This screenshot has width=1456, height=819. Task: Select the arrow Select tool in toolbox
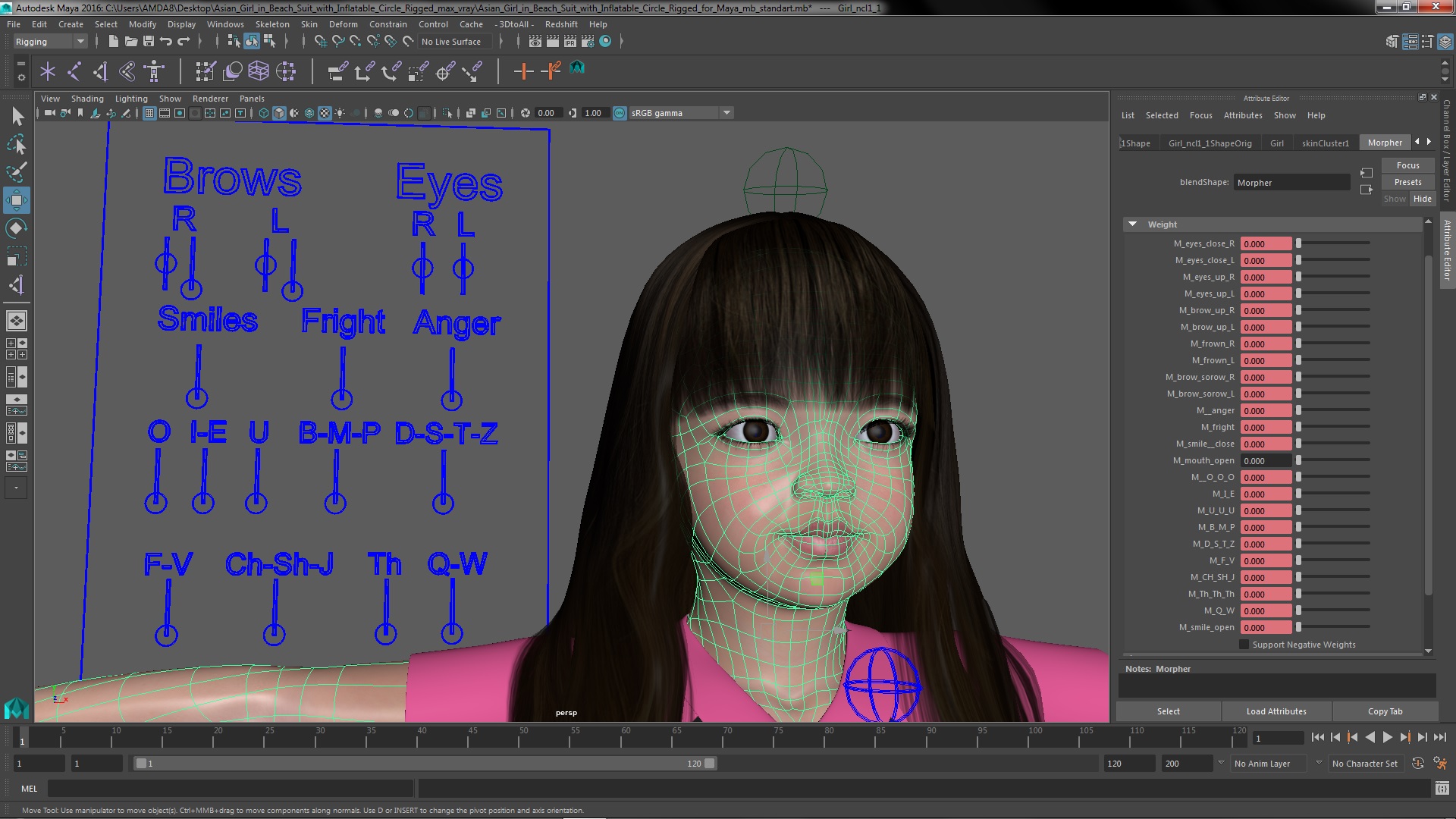pyautogui.click(x=17, y=116)
